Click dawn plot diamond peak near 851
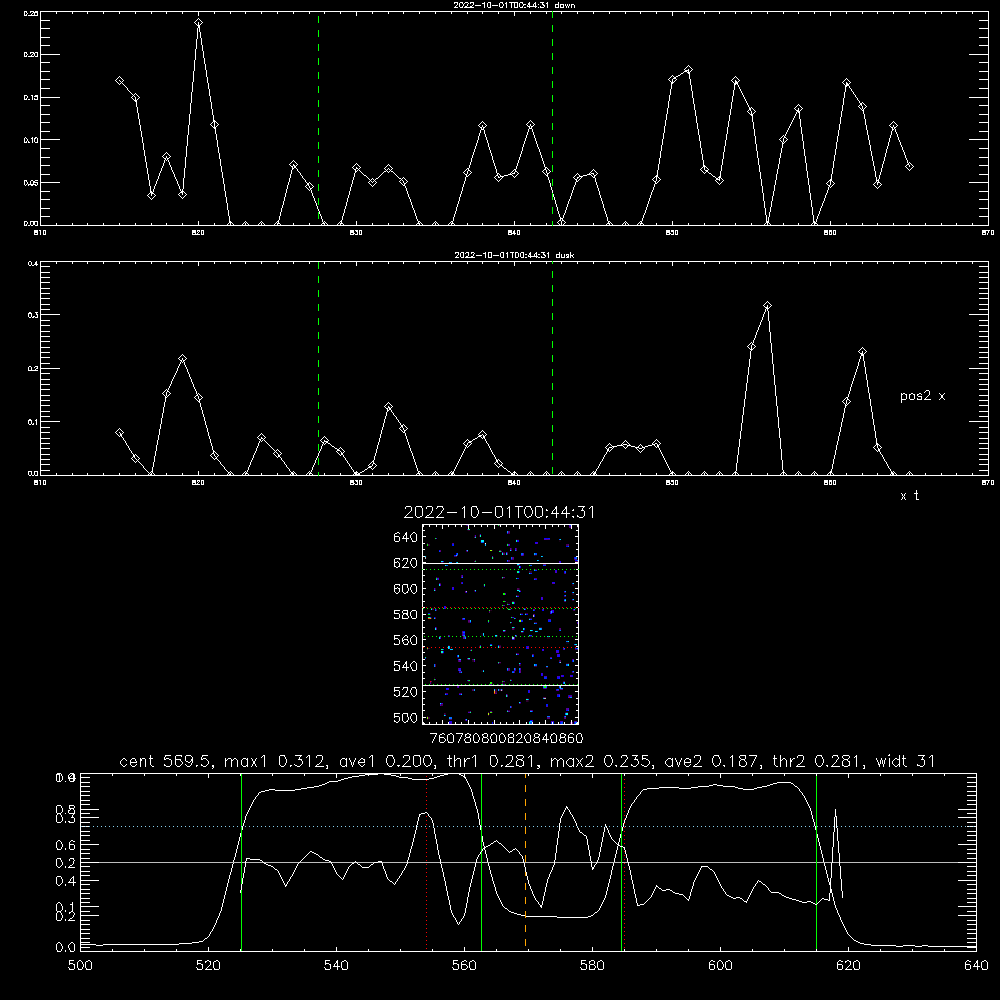The height and width of the screenshot is (1000, 1000). [688, 70]
